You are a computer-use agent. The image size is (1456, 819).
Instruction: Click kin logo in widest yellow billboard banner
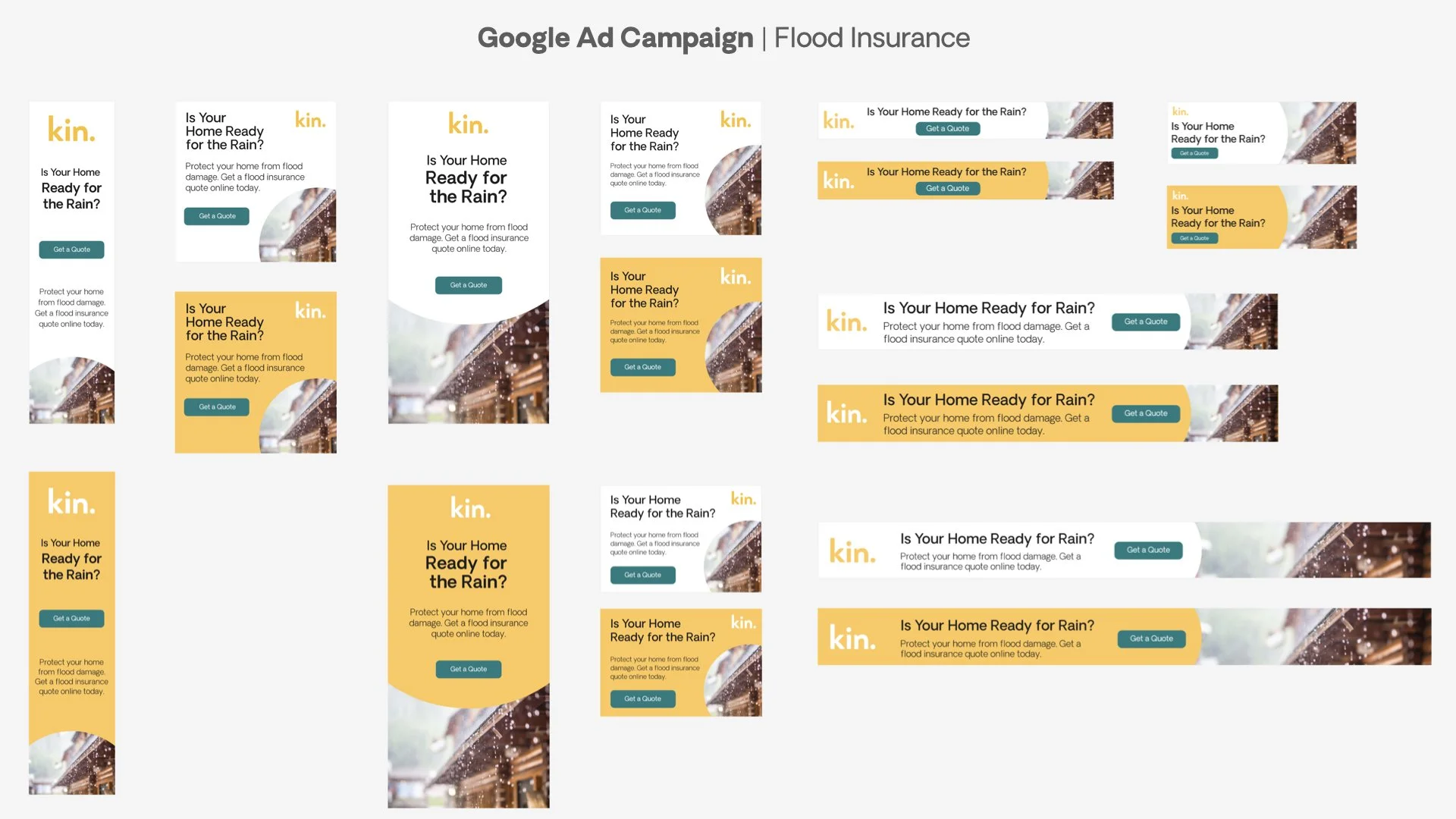pos(852,638)
